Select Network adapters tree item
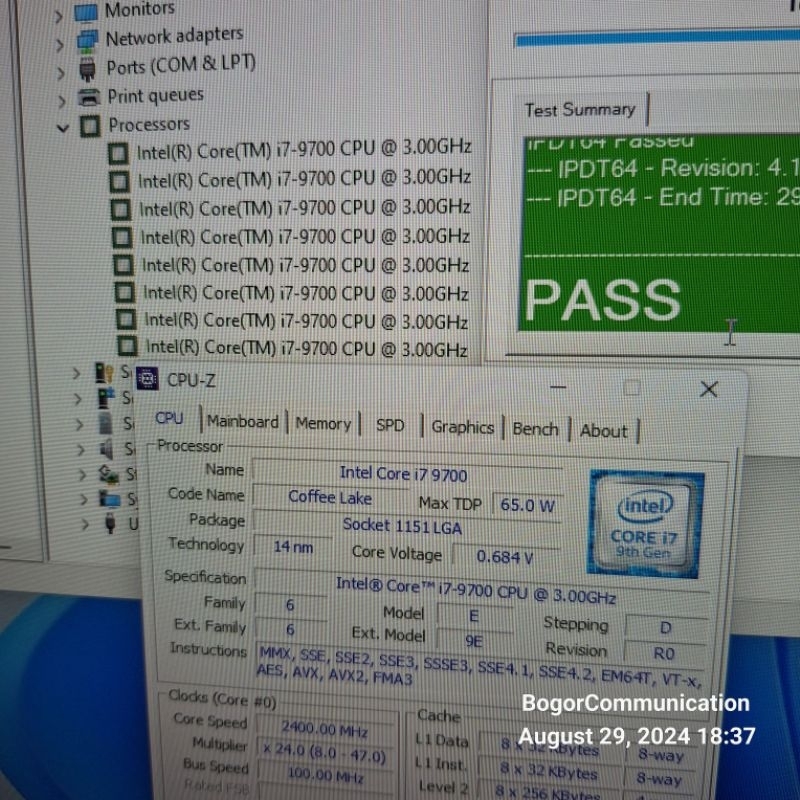This screenshot has height=800, width=800. point(174,37)
